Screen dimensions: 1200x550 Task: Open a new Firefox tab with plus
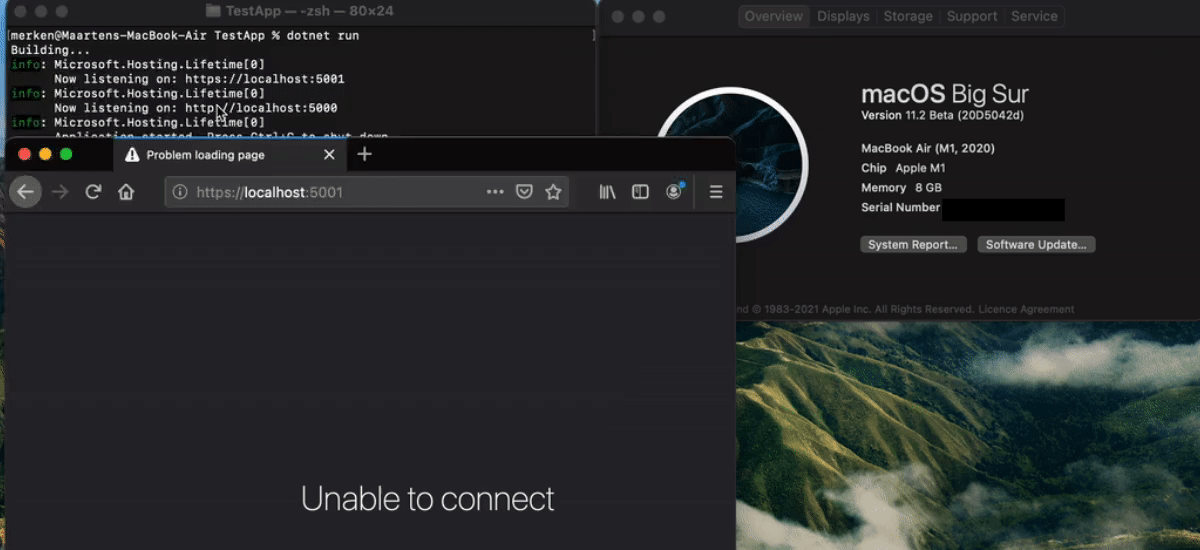coord(365,154)
